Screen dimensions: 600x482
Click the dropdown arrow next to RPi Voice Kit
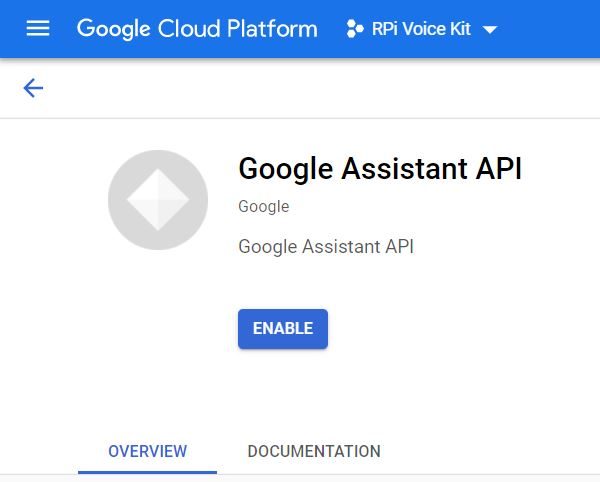(x=490, y=29)
